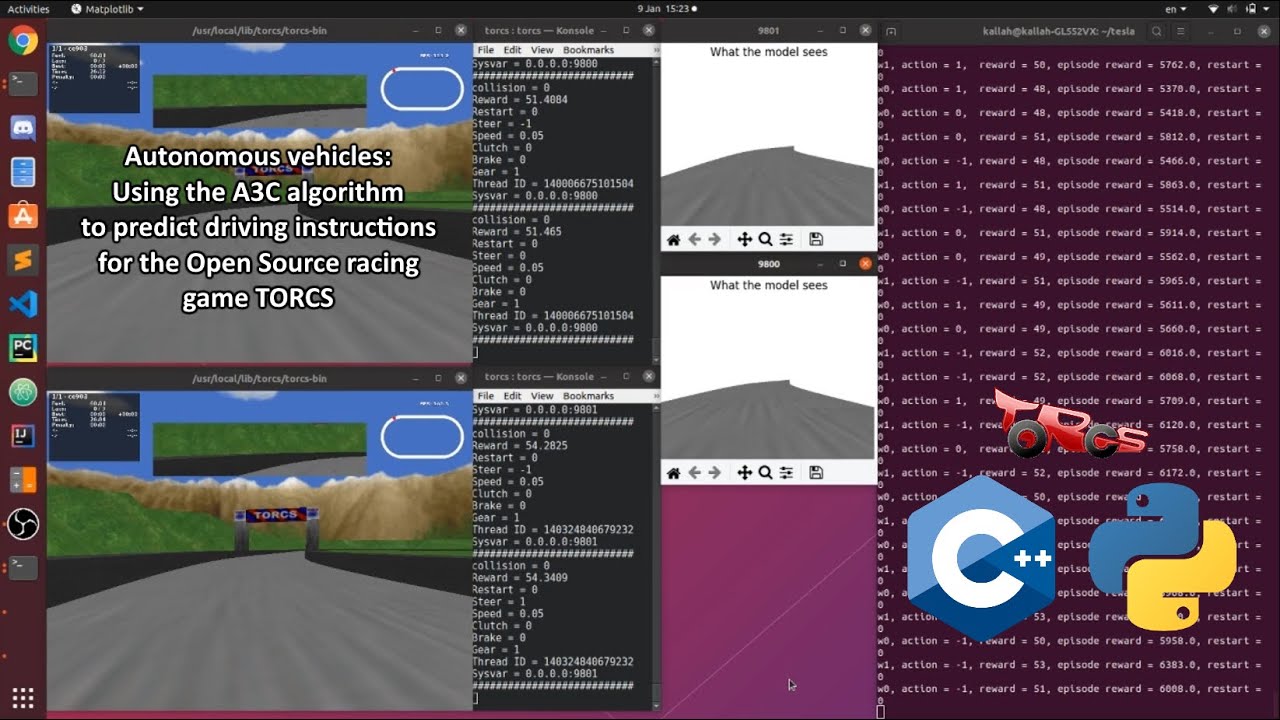The width and height of the screenshot is (1280, 720).
Task: Open File menu in lower Konsole window
Action: [485, 396]
